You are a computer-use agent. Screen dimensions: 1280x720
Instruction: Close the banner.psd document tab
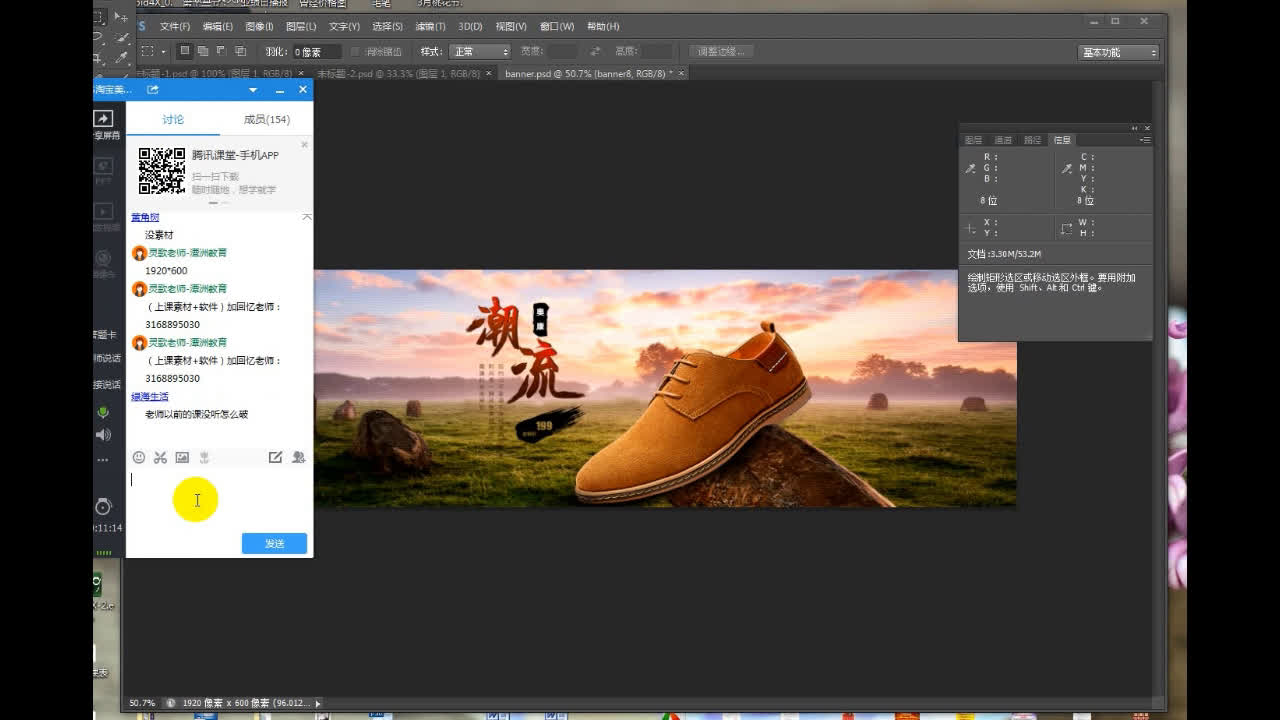[683, 73]
